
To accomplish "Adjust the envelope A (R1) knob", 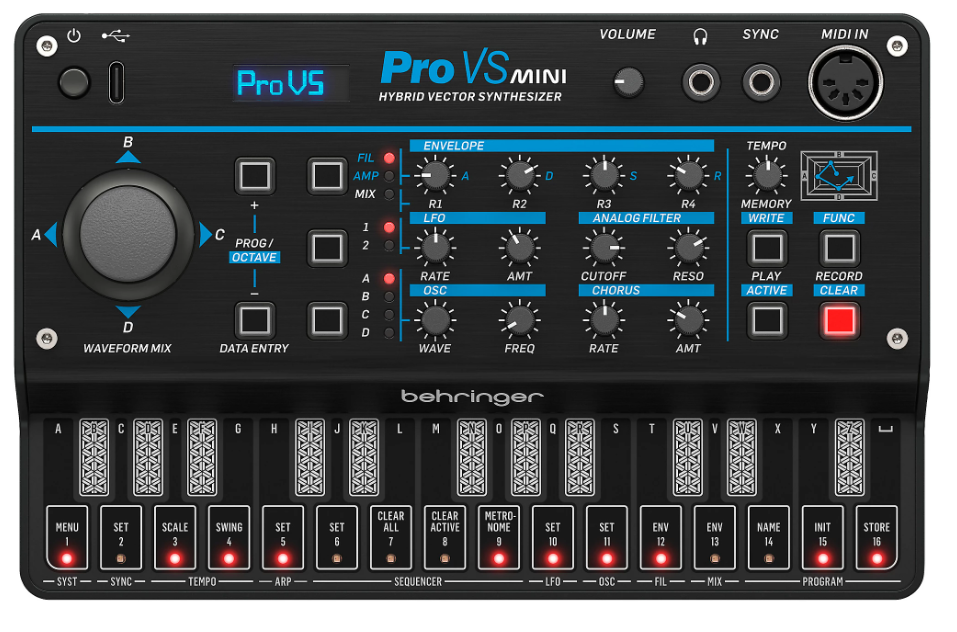I will pyautogui.click(x=435, y=175).
